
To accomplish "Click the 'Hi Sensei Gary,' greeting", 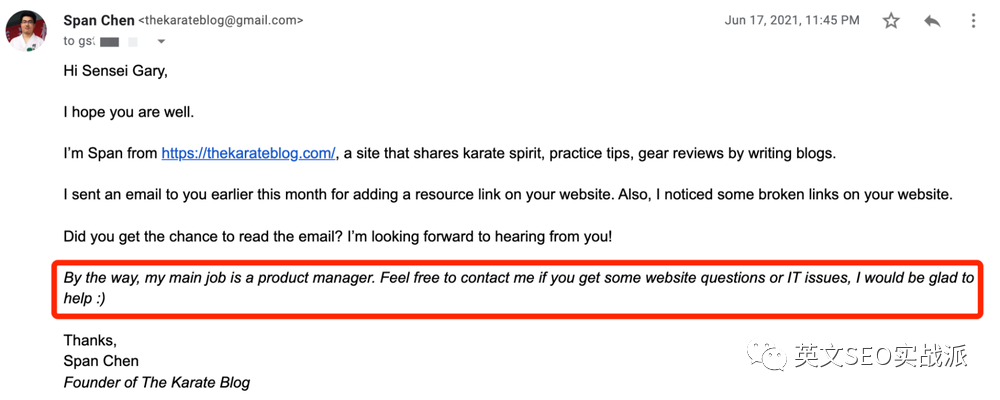I will (115, 71).
